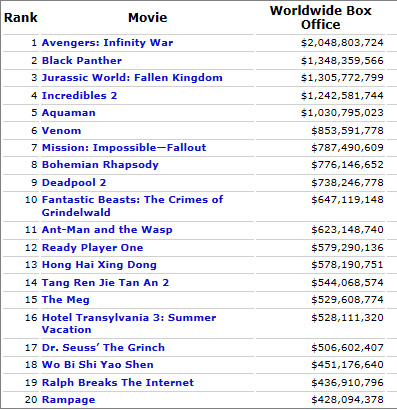This screenshot has width=397, height=410.
Task: Open the Black Panther movie link
Action: pyautogui.click(x=82, y=60)
